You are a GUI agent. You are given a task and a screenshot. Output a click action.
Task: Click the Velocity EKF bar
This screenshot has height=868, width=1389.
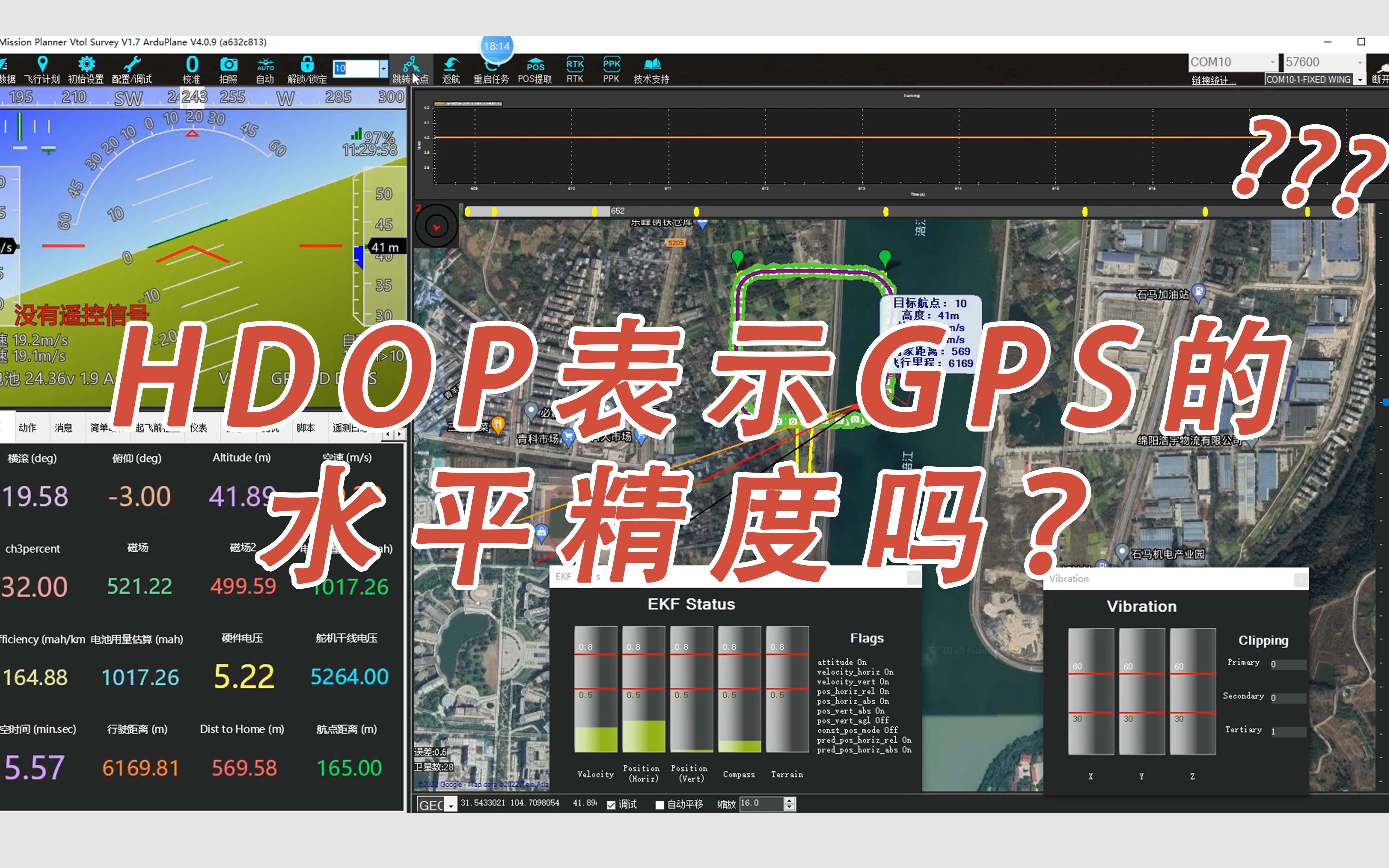point(596,689)
